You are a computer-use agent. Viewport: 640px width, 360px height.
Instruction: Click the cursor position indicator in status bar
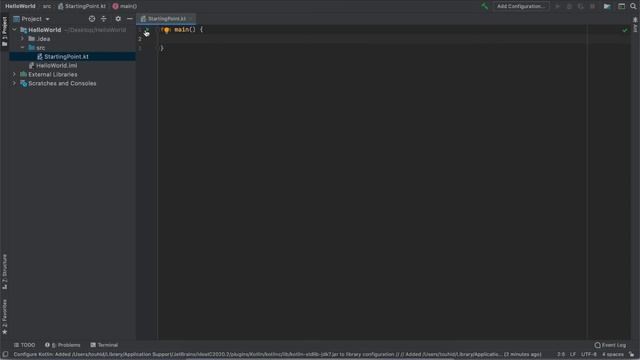pos(561,354)
